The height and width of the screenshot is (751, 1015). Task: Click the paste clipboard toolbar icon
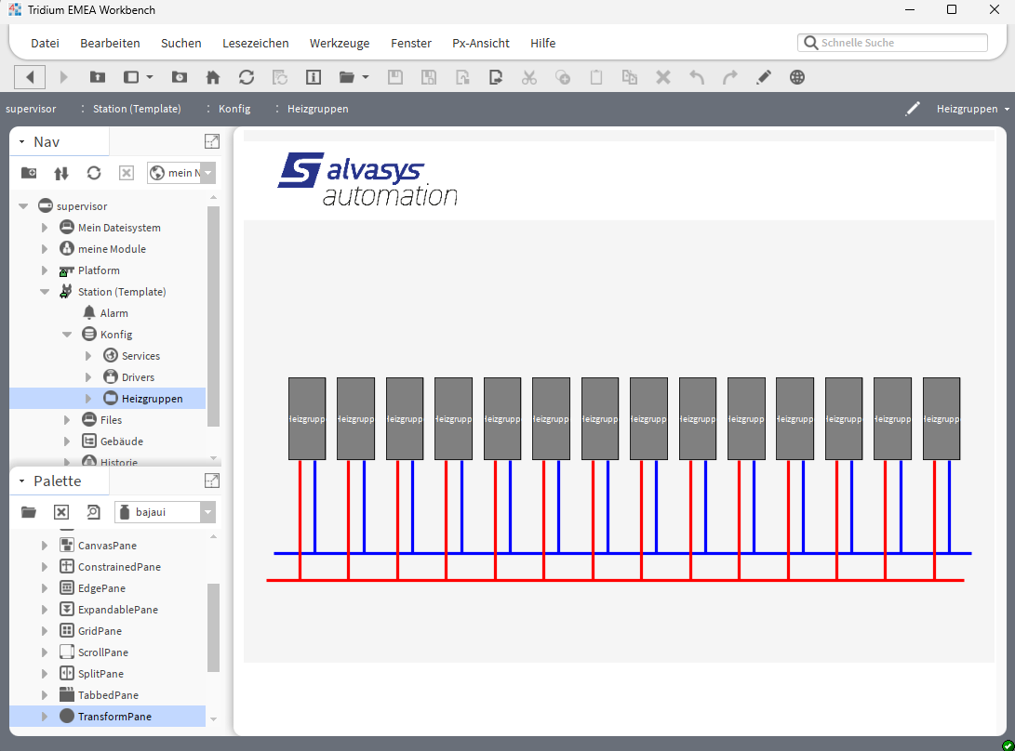click(x=596, y=77)
